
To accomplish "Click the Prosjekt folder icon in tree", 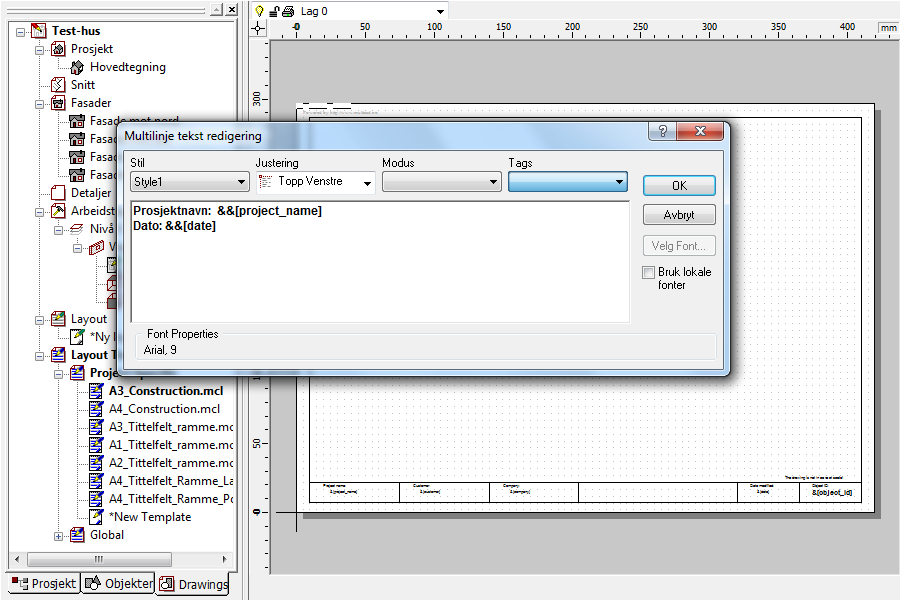I will (58, 49).
